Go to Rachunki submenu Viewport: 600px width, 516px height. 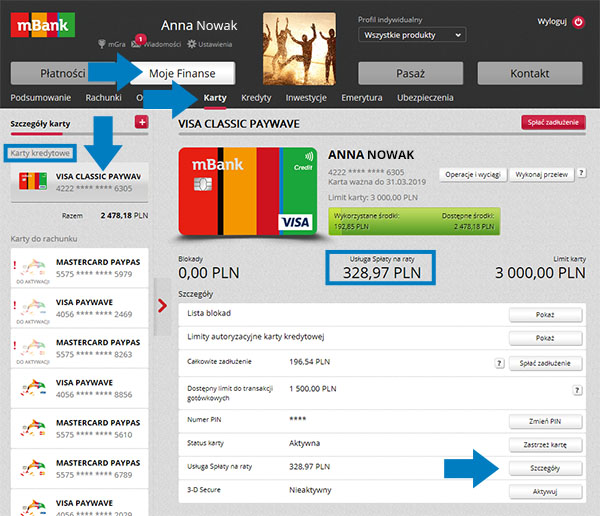pos(103,98)
